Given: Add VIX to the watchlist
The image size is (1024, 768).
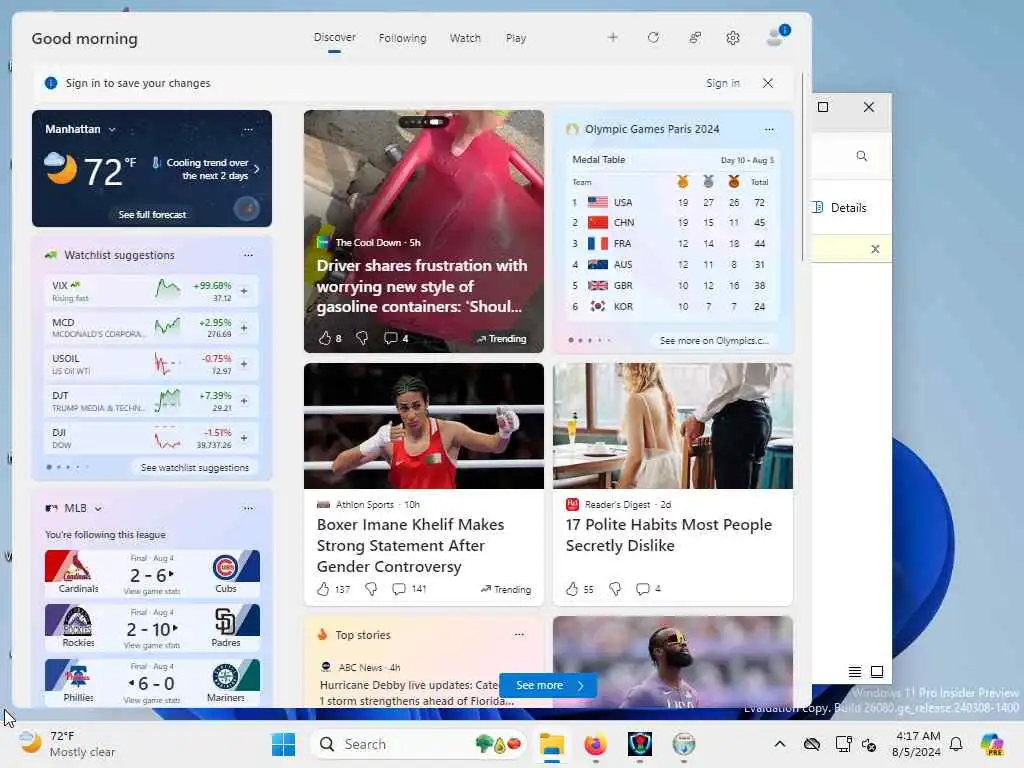Looking at the screenshot, I should tap(244, 291).
